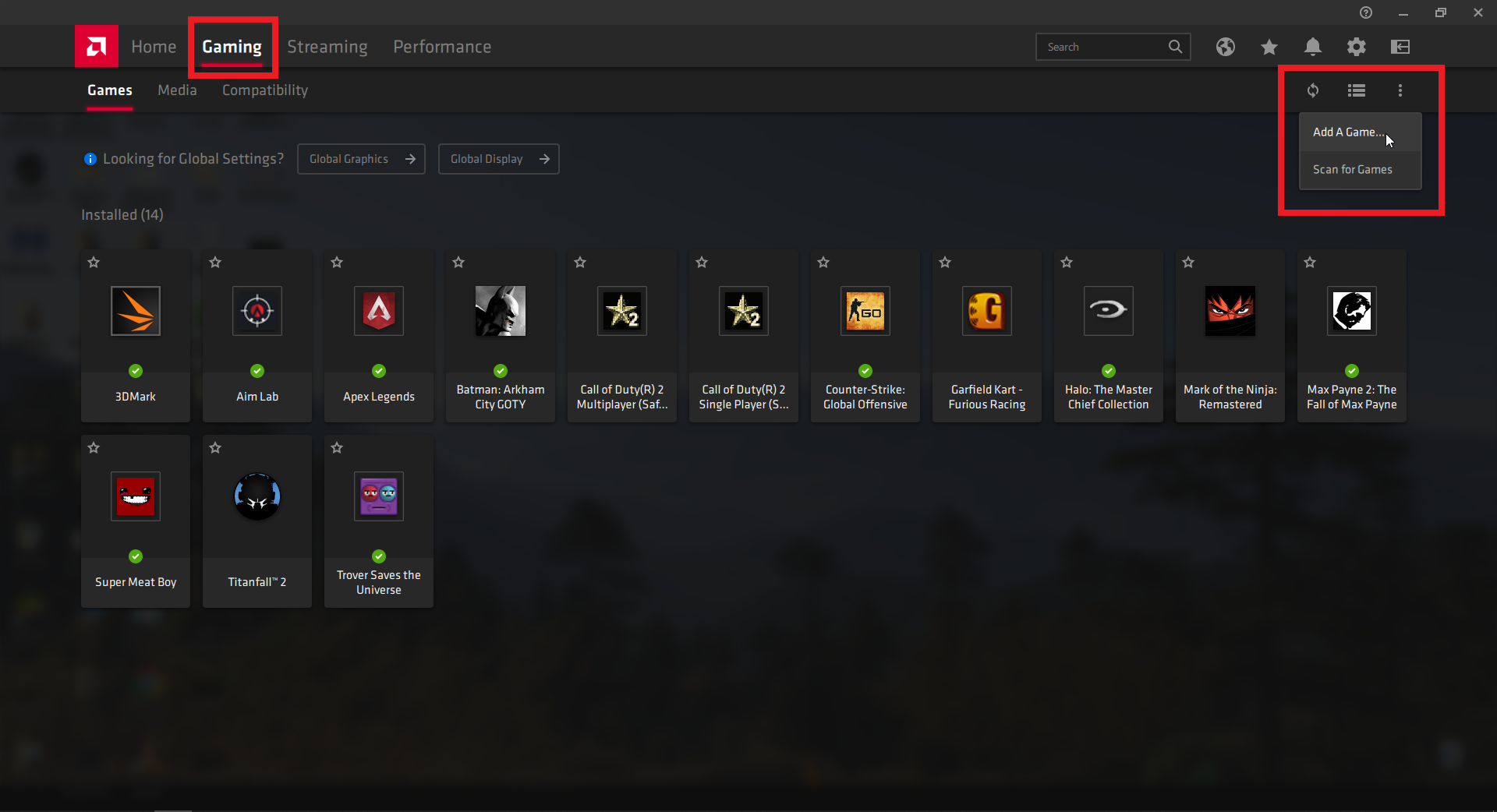Click the blue info icon beside Global Settings
The image size is (1497, 812).
[x=90, y=159]
